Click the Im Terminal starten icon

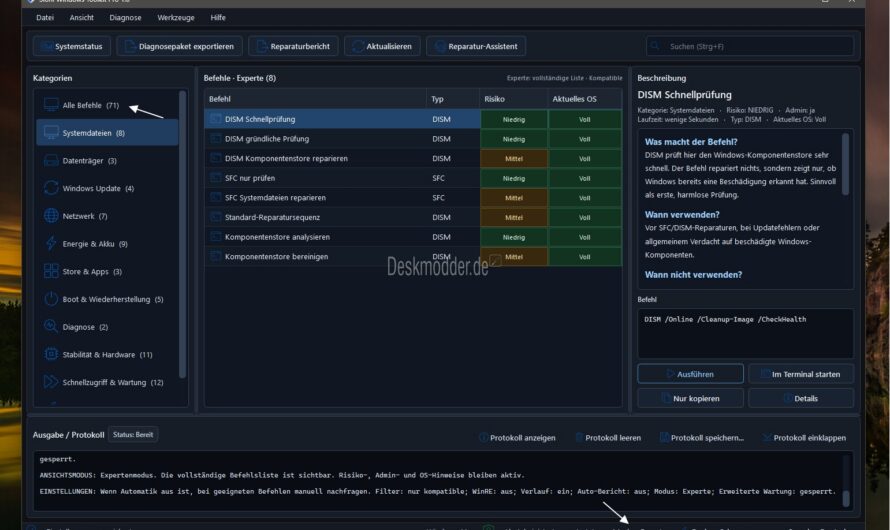pos(765,374)
